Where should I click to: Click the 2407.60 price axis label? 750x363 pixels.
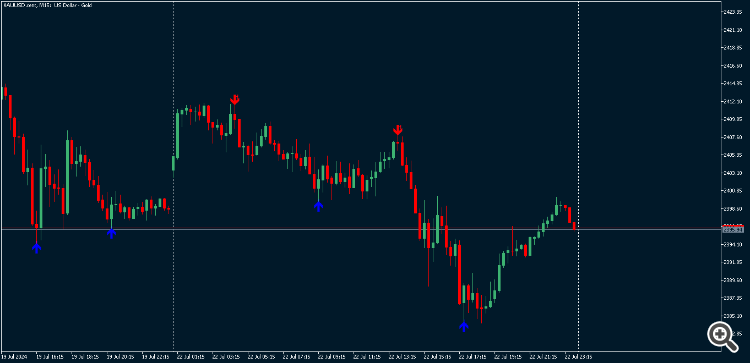(x=733, y=137)
